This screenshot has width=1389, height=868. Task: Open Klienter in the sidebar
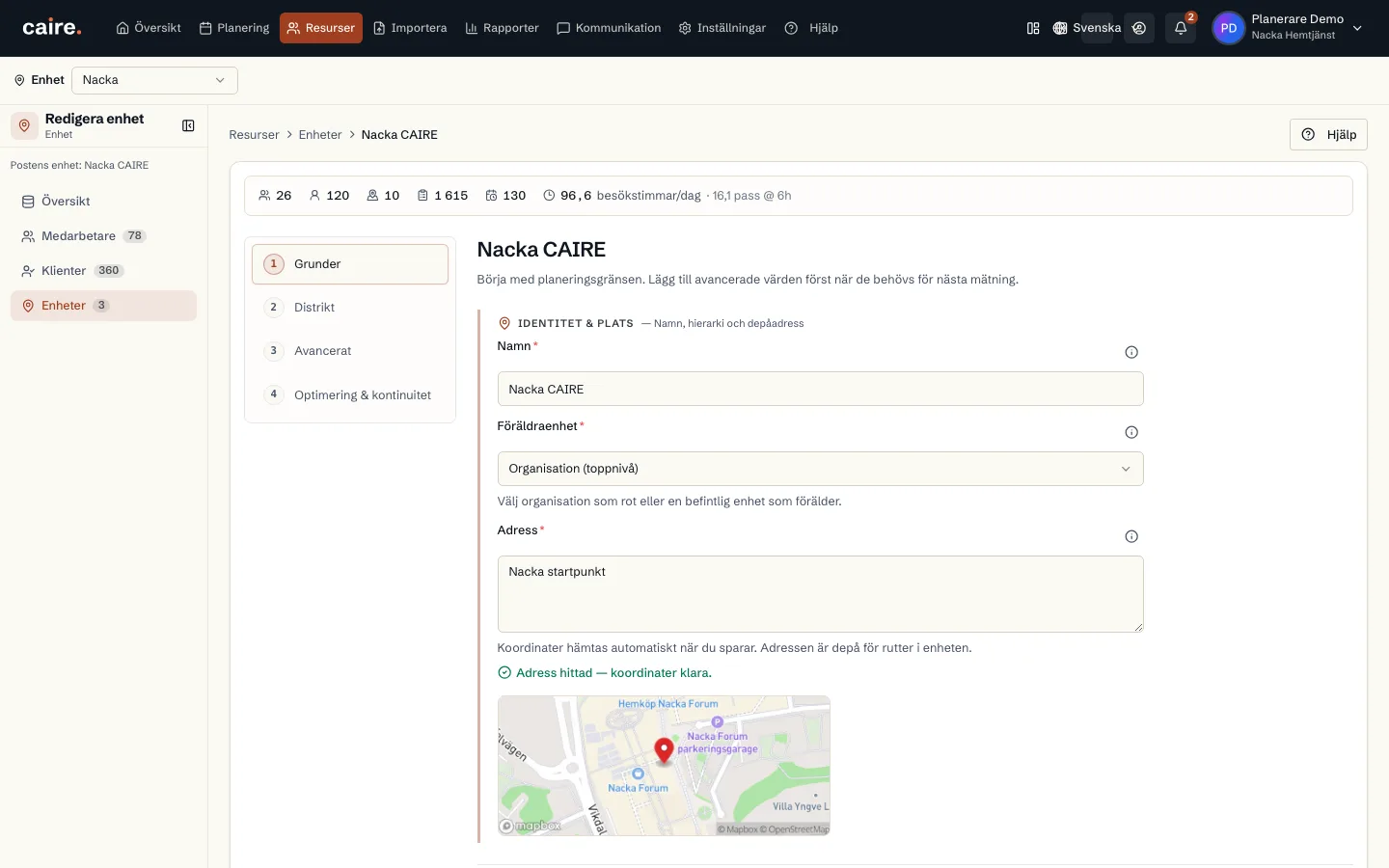click(103, 271)
